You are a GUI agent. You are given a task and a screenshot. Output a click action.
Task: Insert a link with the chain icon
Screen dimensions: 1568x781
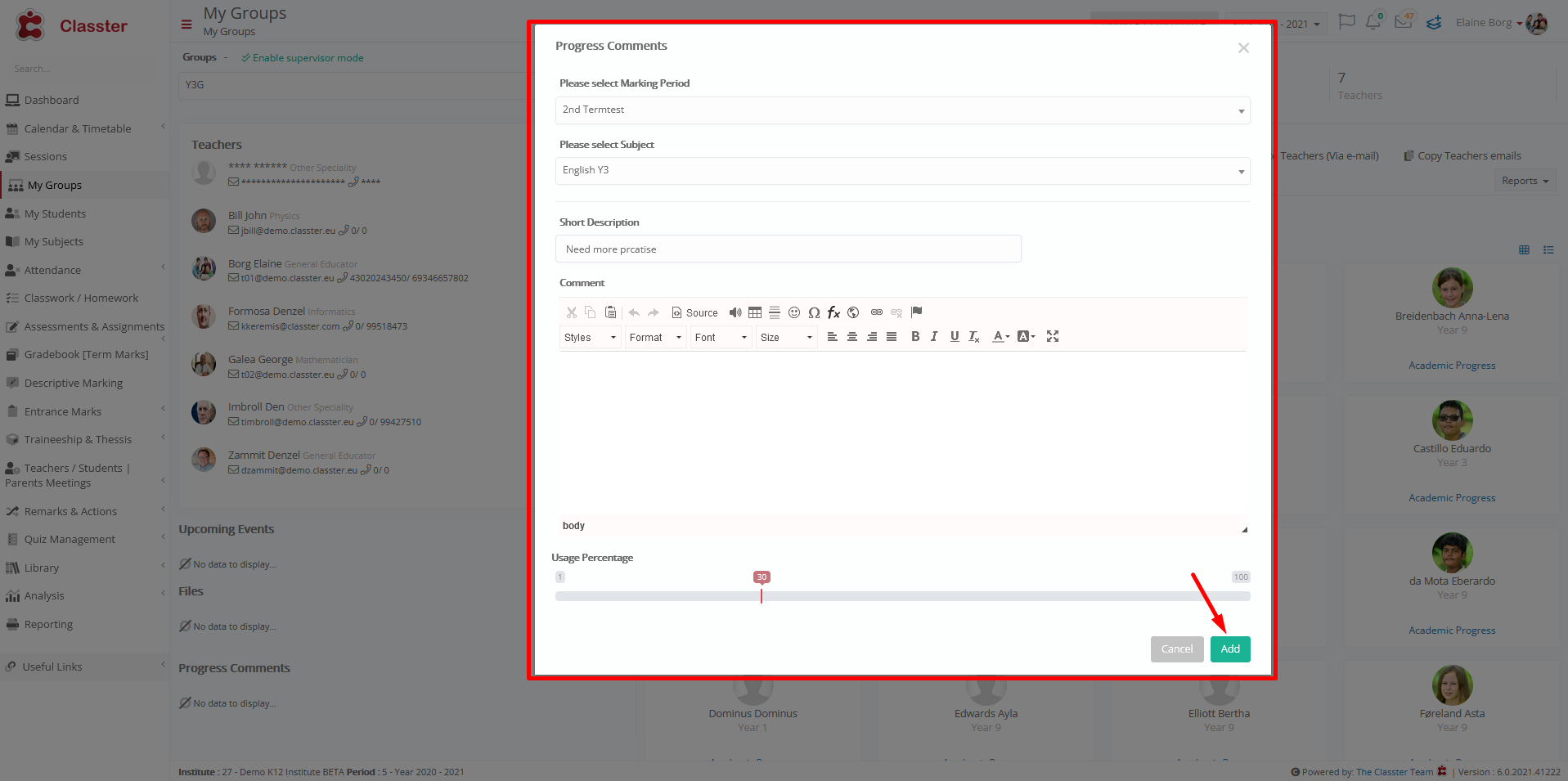click(x=877, y=312)
